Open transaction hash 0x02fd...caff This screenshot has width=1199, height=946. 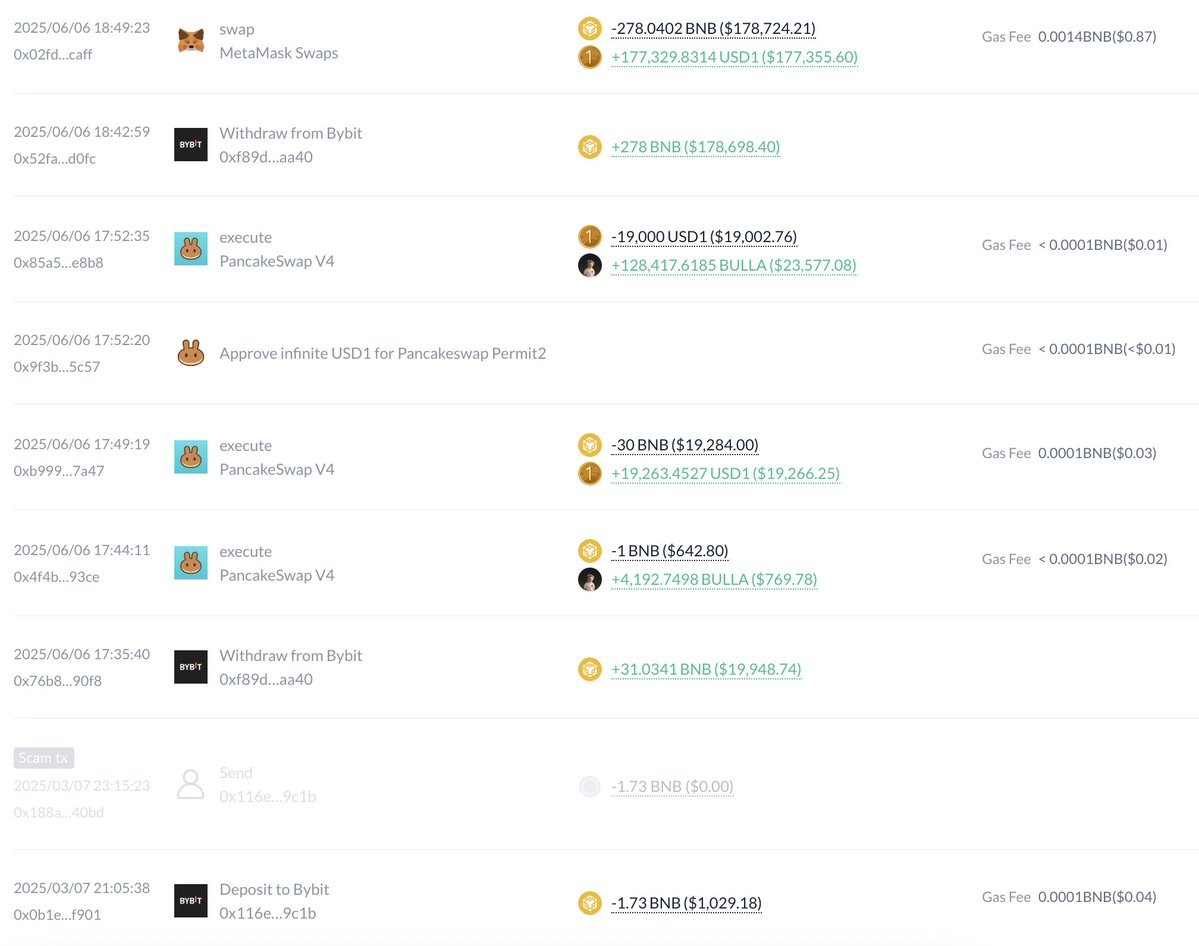(53, 54)
